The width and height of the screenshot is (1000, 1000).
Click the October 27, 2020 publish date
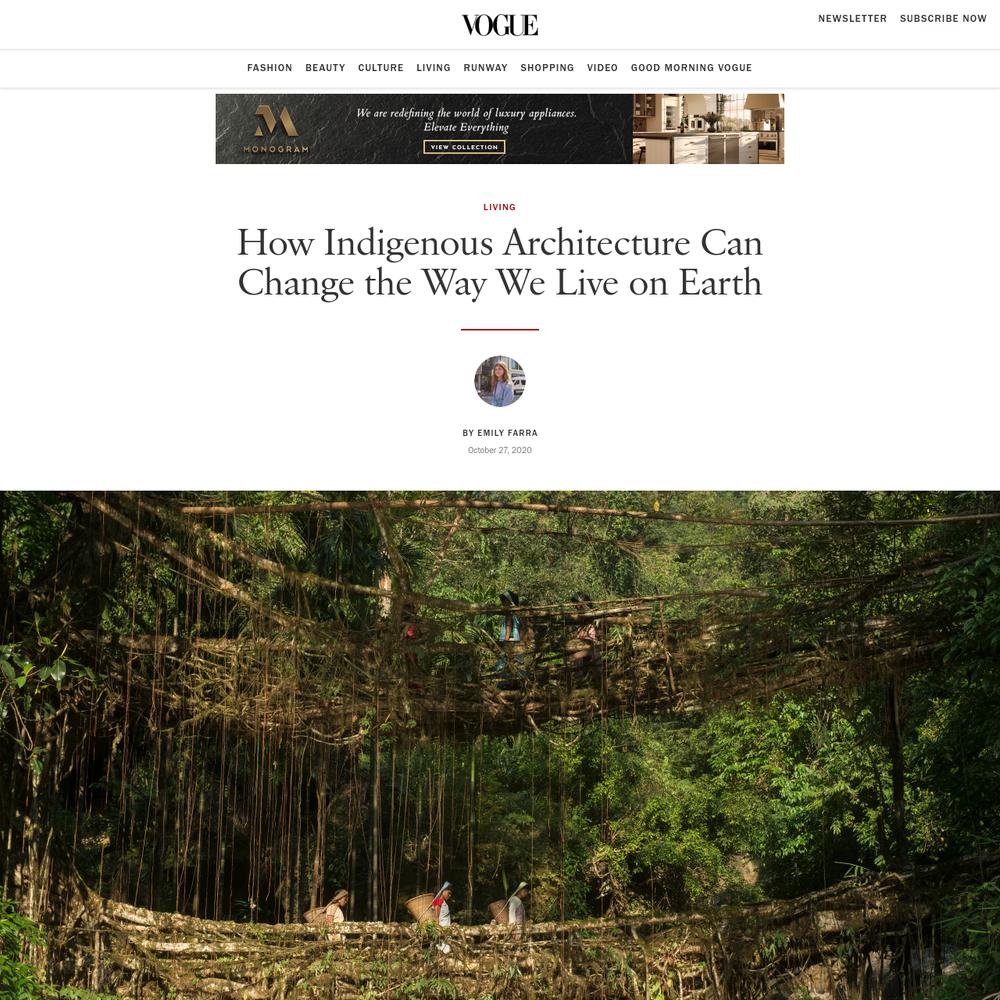[499, 450]
